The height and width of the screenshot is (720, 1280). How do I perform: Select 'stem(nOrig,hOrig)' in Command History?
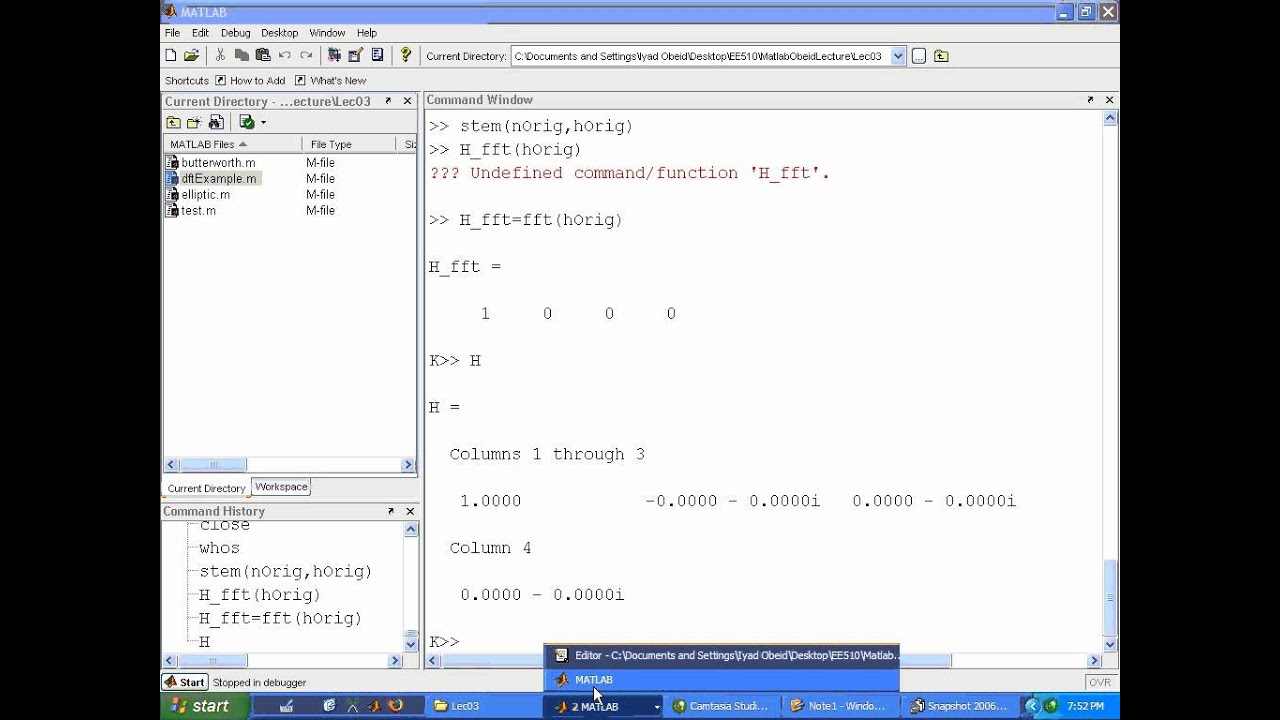coord(285,572)
